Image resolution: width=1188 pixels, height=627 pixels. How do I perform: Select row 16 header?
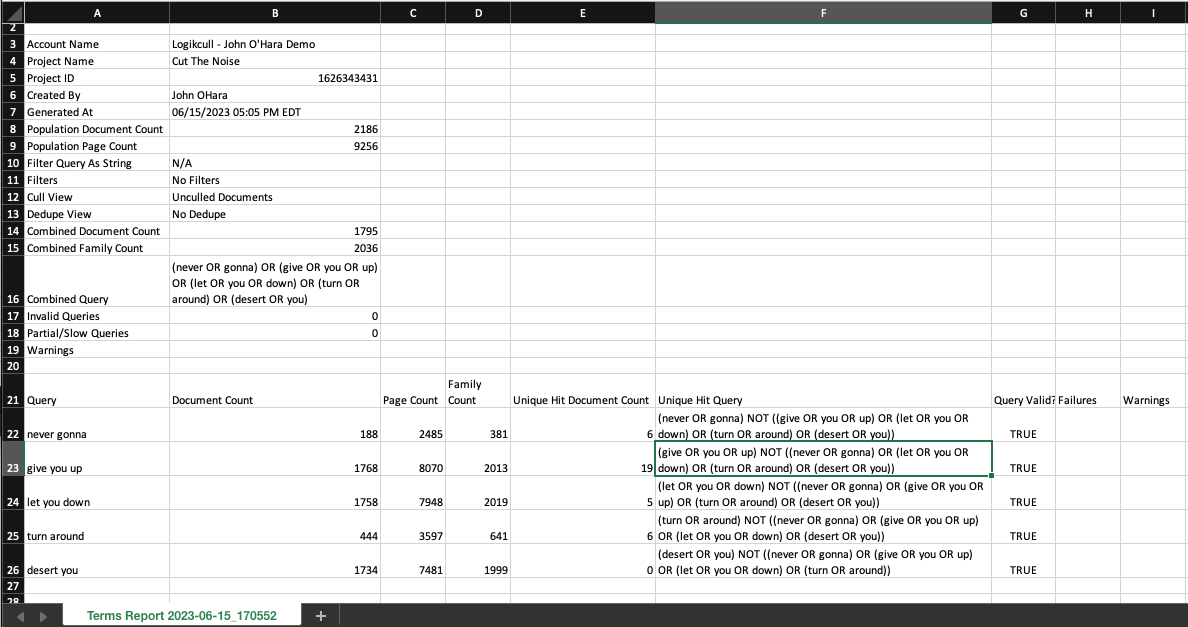[x=12, y=282]
